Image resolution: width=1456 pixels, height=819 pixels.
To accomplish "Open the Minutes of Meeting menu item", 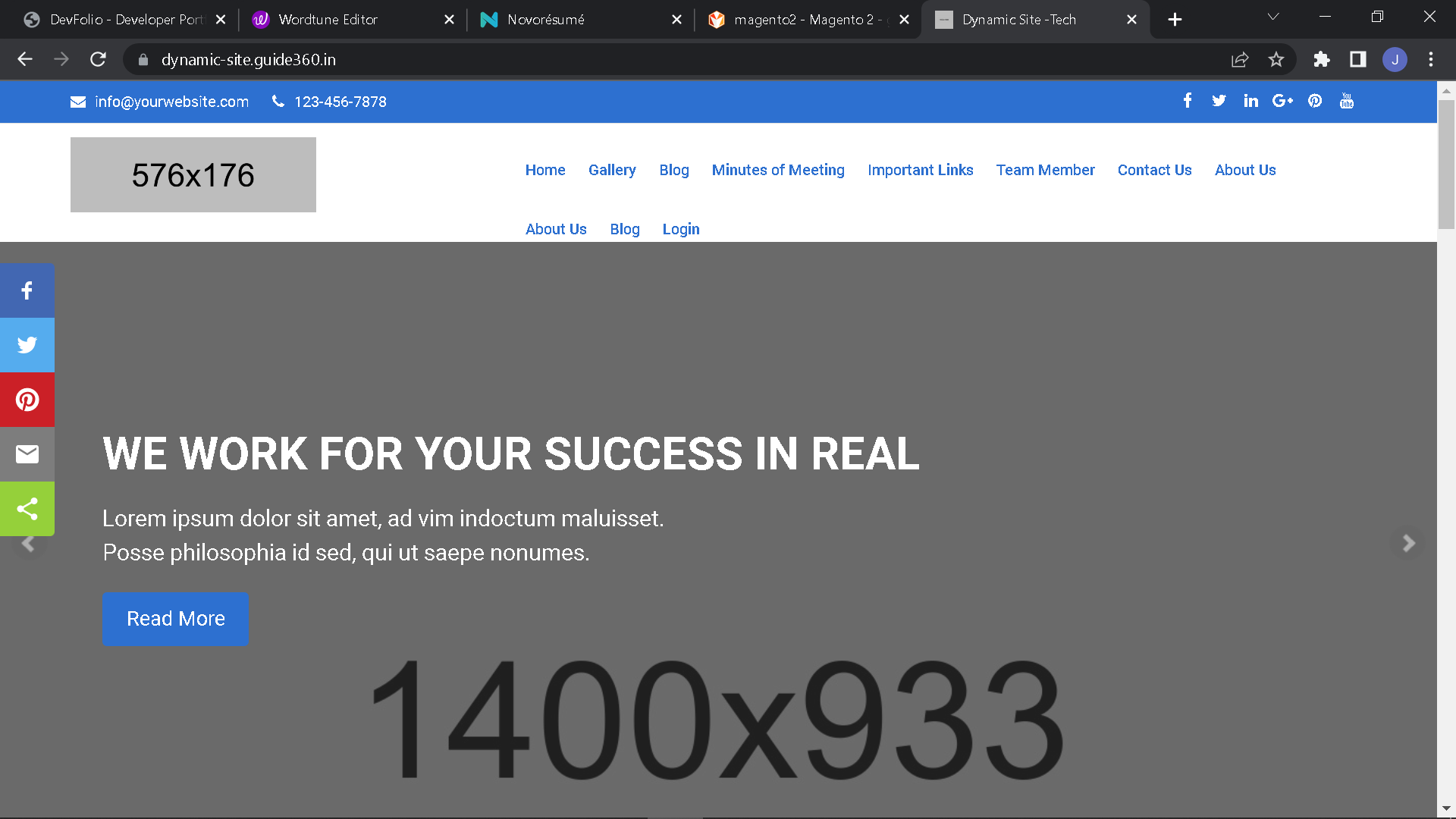I will tap(778, 170).
